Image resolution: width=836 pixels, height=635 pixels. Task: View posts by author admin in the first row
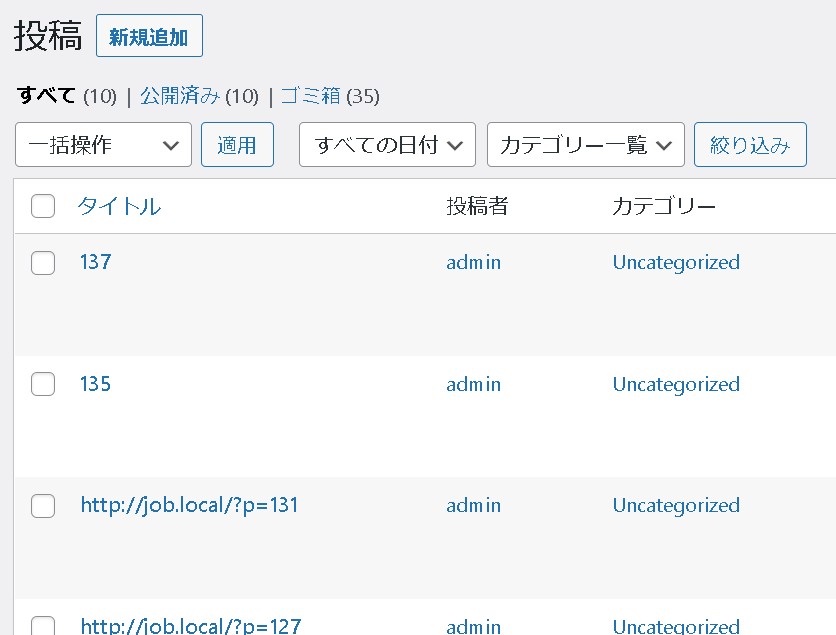(473, 262)
